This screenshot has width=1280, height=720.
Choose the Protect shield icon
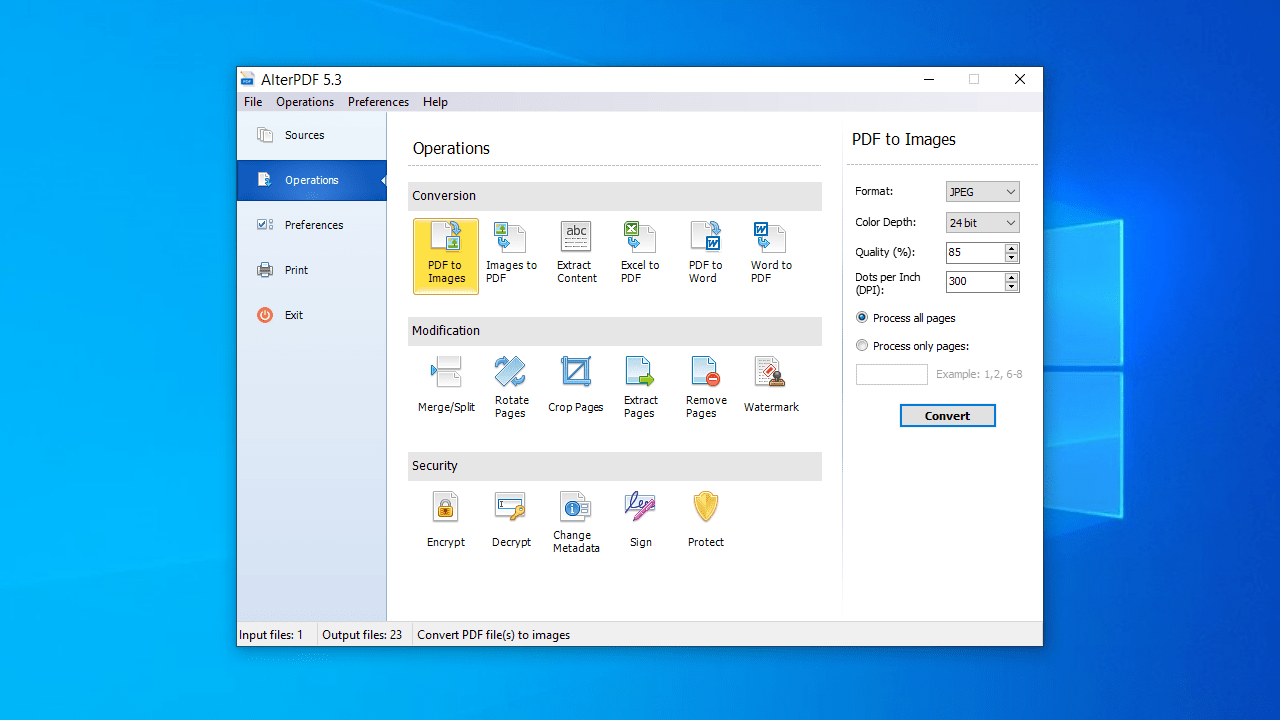(x=706, y=519)
